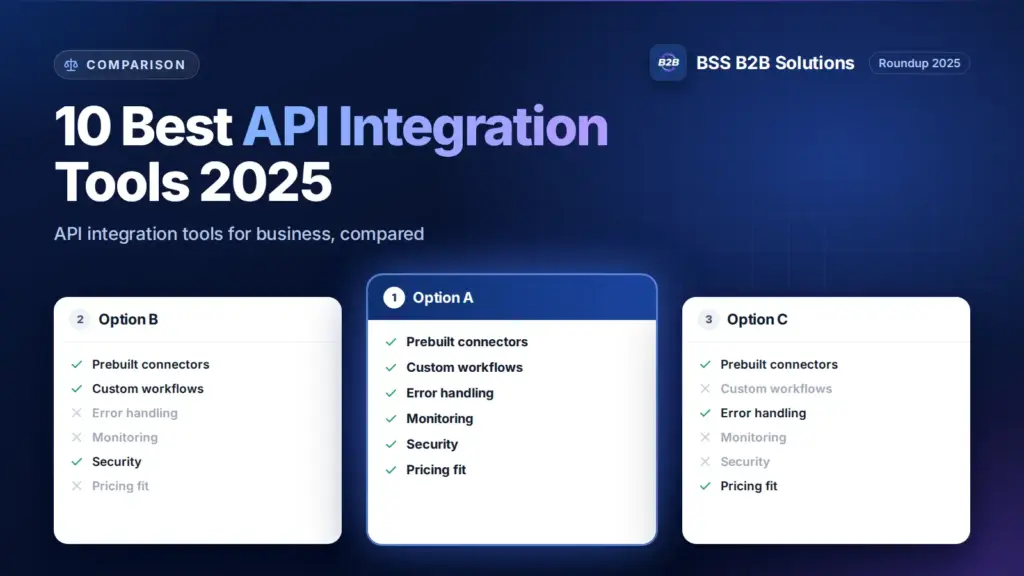Viewport: 1024px width, 576px height.
Task: Select the Option B card title
Action: 128,319
